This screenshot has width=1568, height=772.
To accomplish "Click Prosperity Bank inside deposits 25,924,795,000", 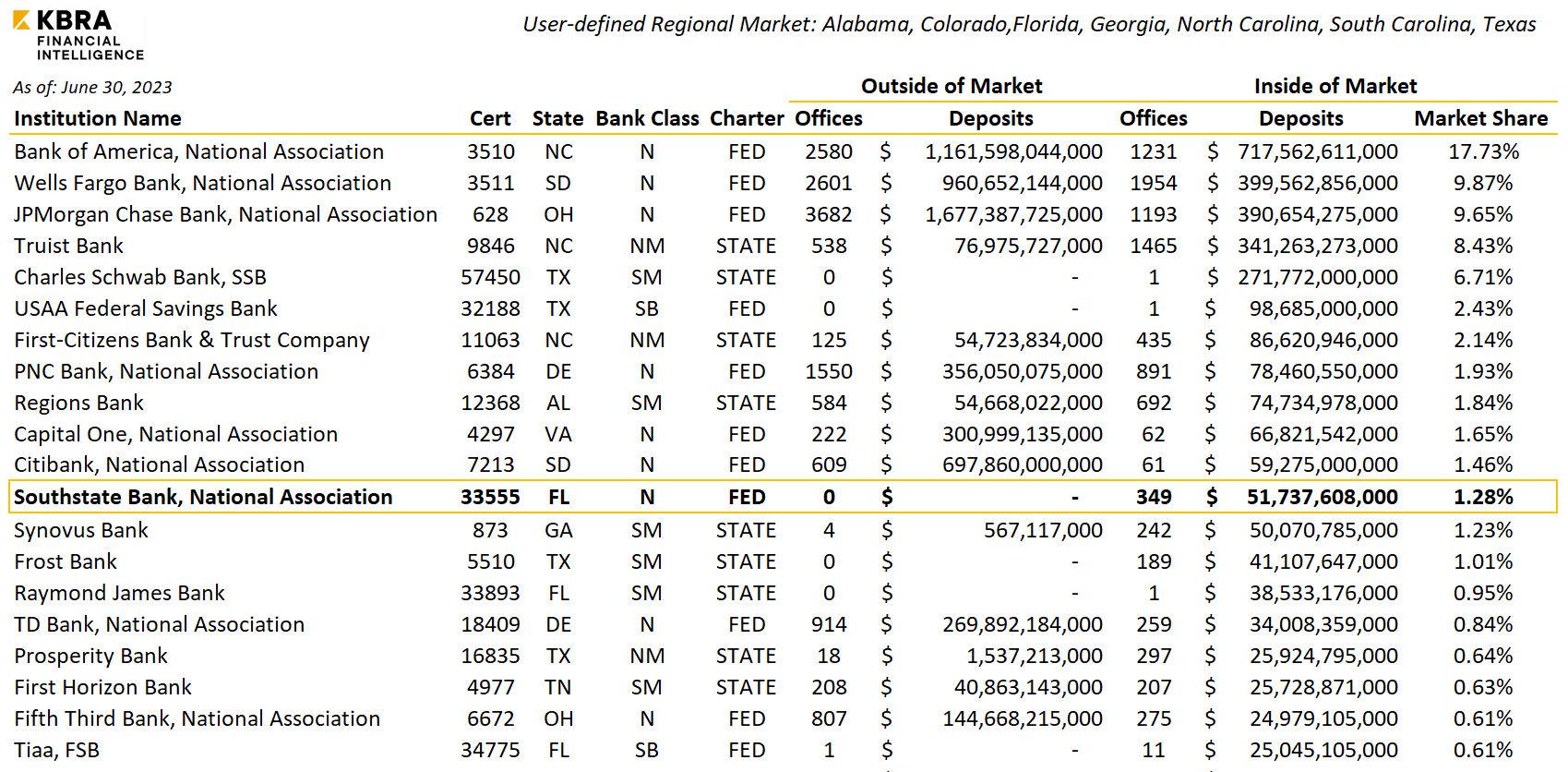I will (x=1323, y=656).
